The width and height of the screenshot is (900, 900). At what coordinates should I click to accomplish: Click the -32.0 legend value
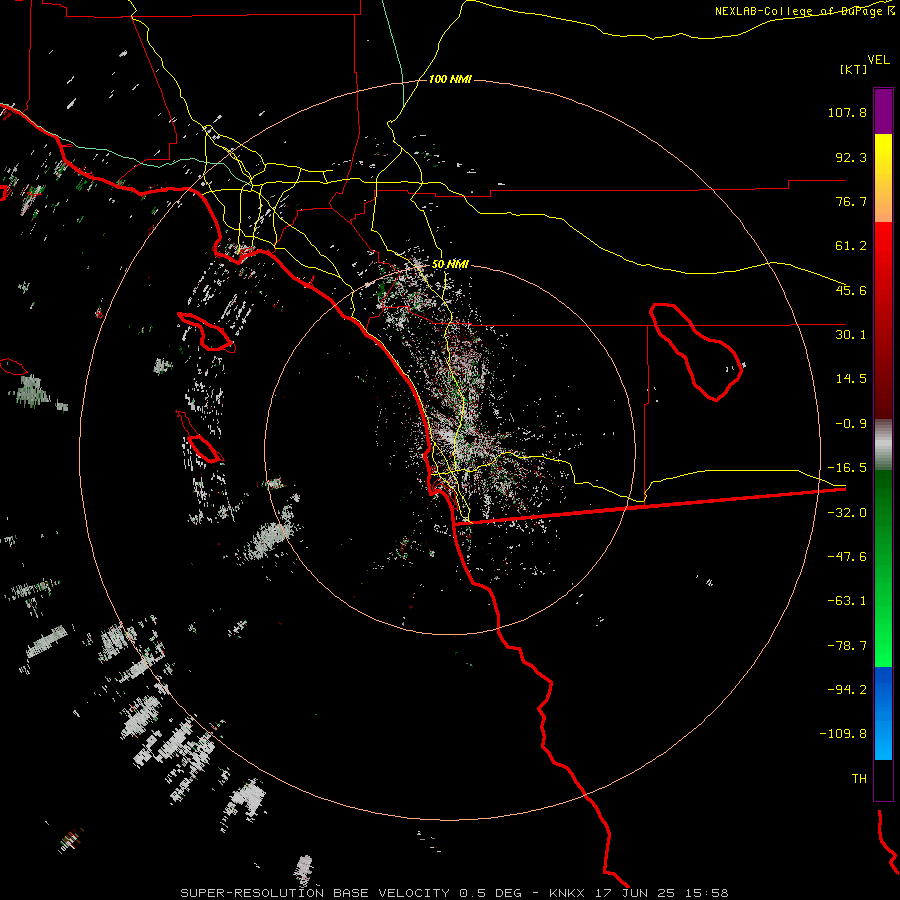[x=847, y=513]
